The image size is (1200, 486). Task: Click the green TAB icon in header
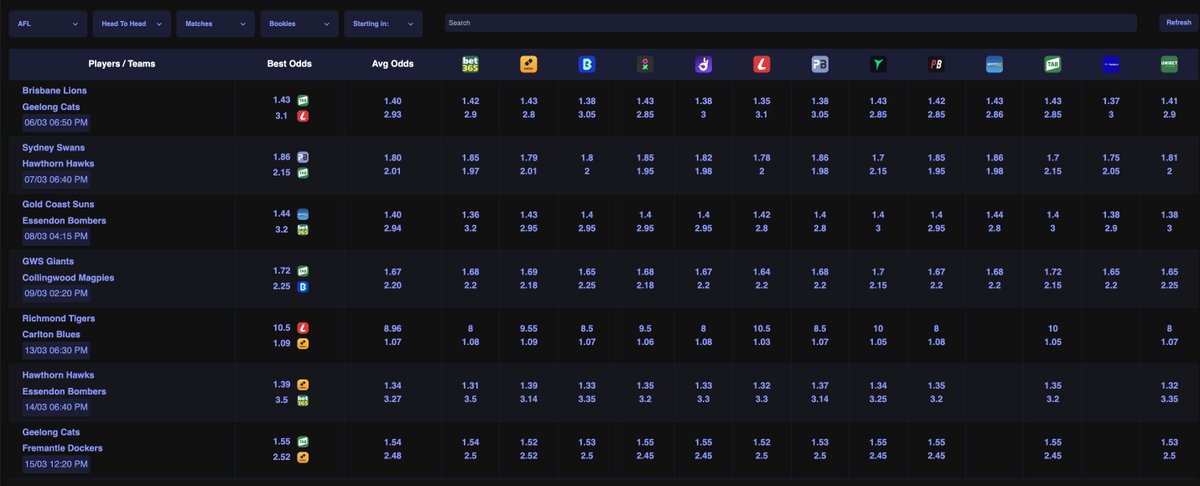(1052, 65)
